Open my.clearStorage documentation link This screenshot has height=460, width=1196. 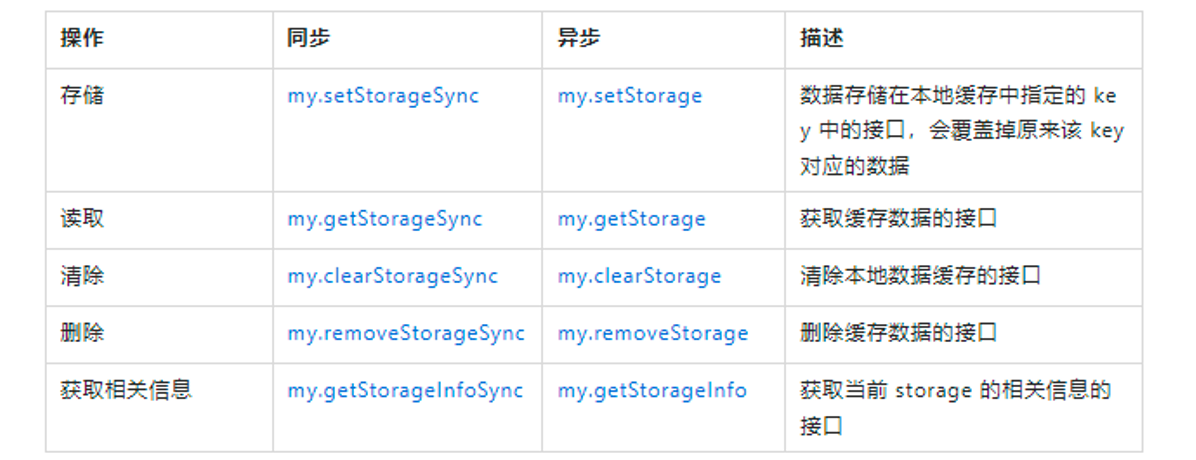coord(639,276)
